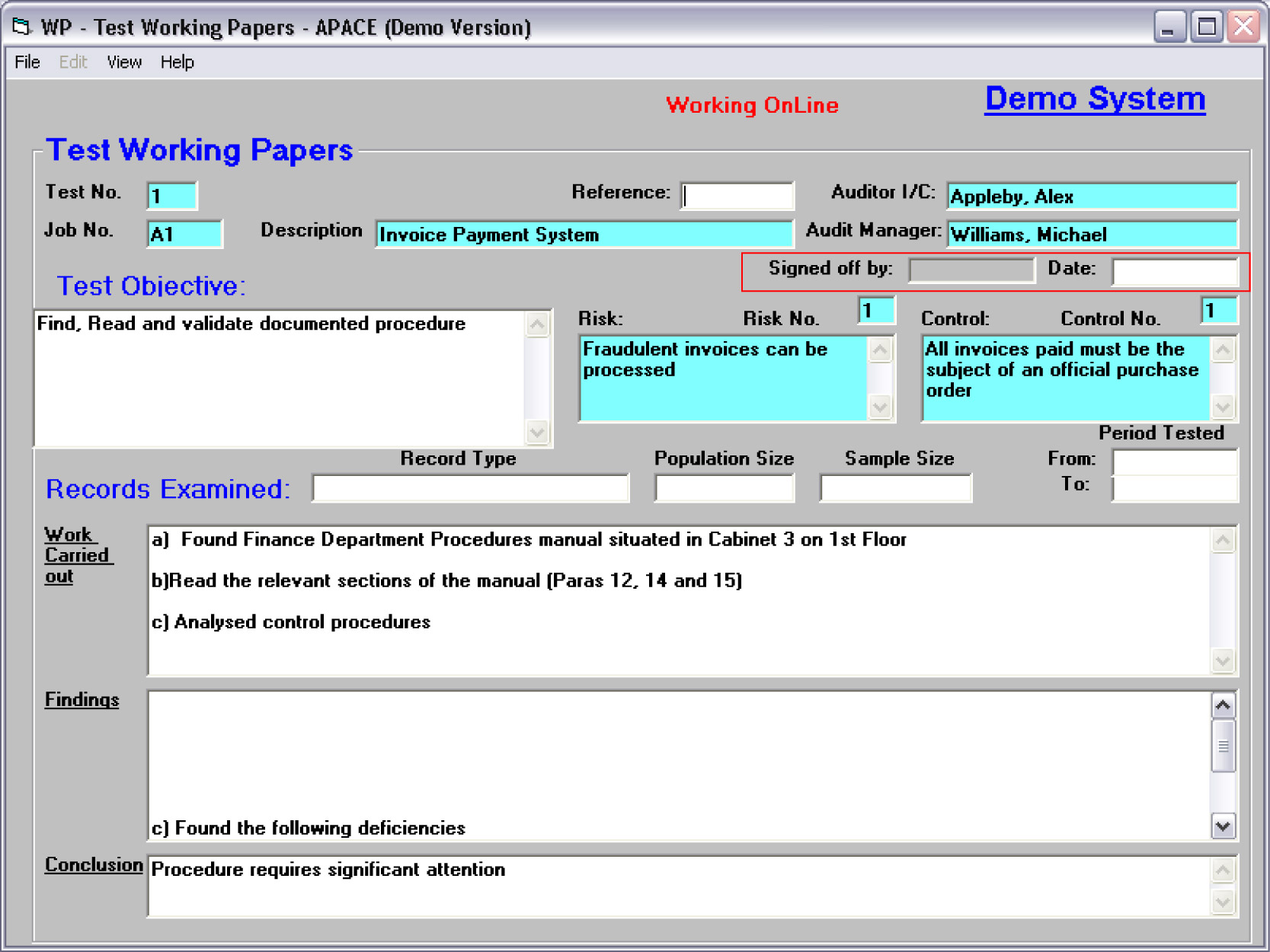Open the File menu
Viewport: 1270px width, 952px height.
pyautogui.click(x=27, y=62)
